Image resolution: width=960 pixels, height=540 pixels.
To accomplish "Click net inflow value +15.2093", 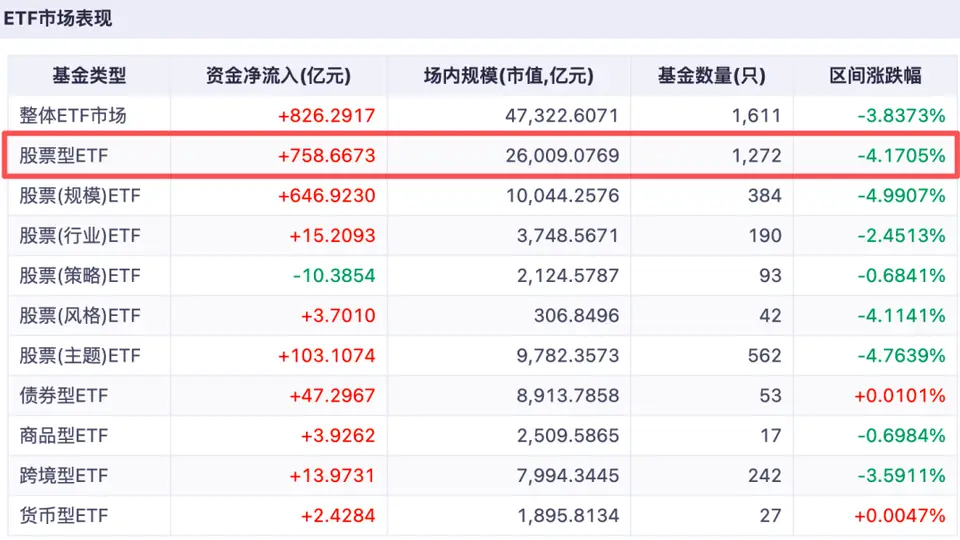I will pos(332,235).
